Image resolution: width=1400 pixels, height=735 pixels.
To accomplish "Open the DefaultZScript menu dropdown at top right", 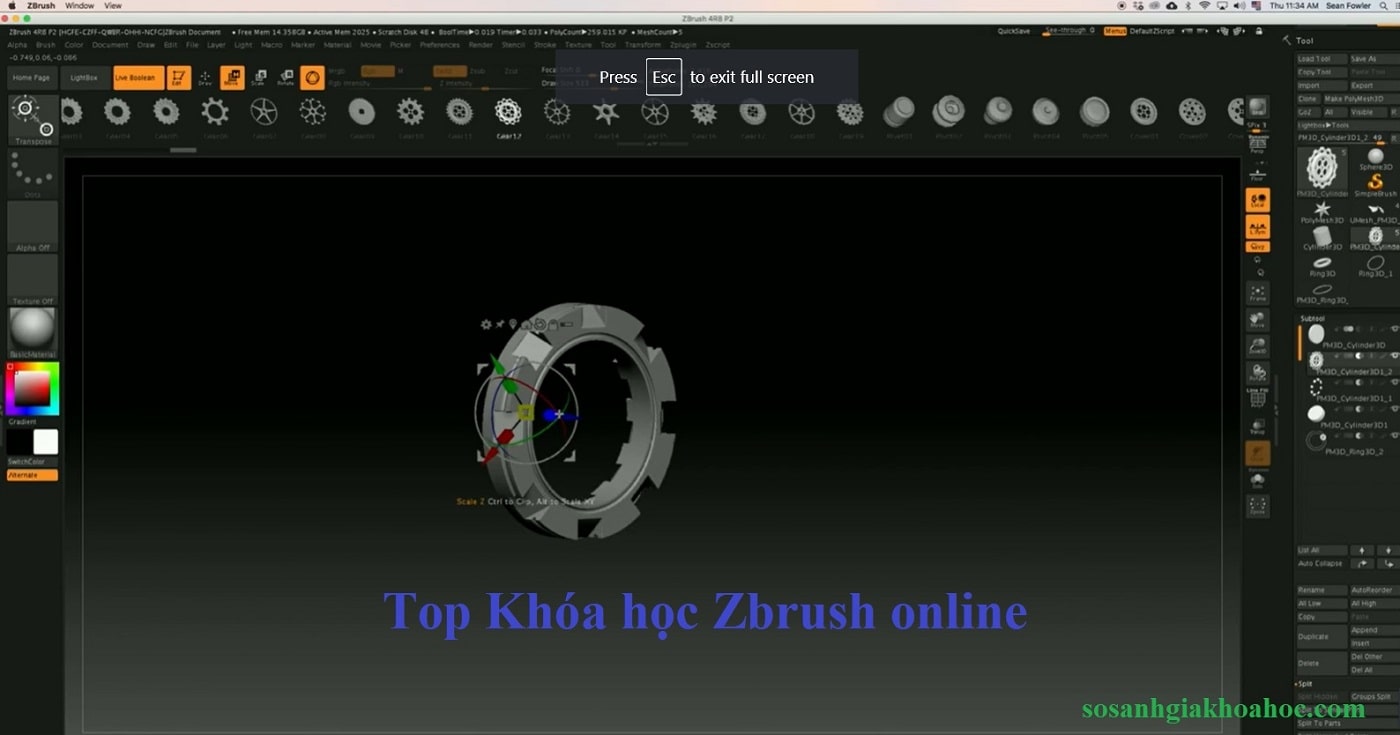I will (1152, 31).
